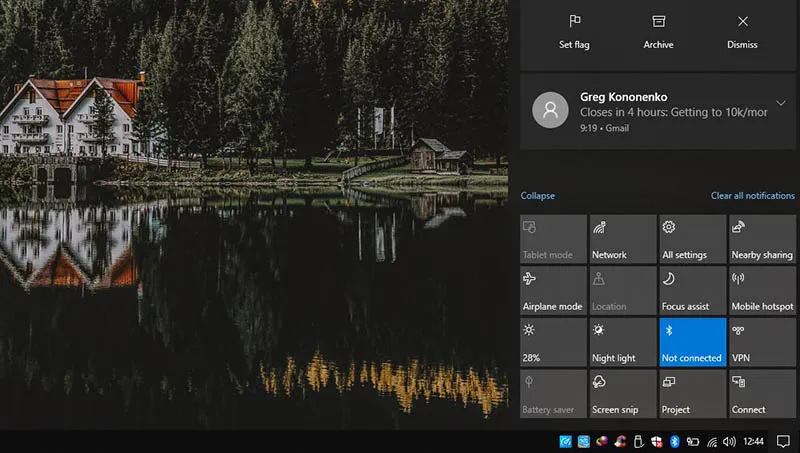Open All settings from quick actions
Viewport: 800px width, 453px height.
[692, 239]
